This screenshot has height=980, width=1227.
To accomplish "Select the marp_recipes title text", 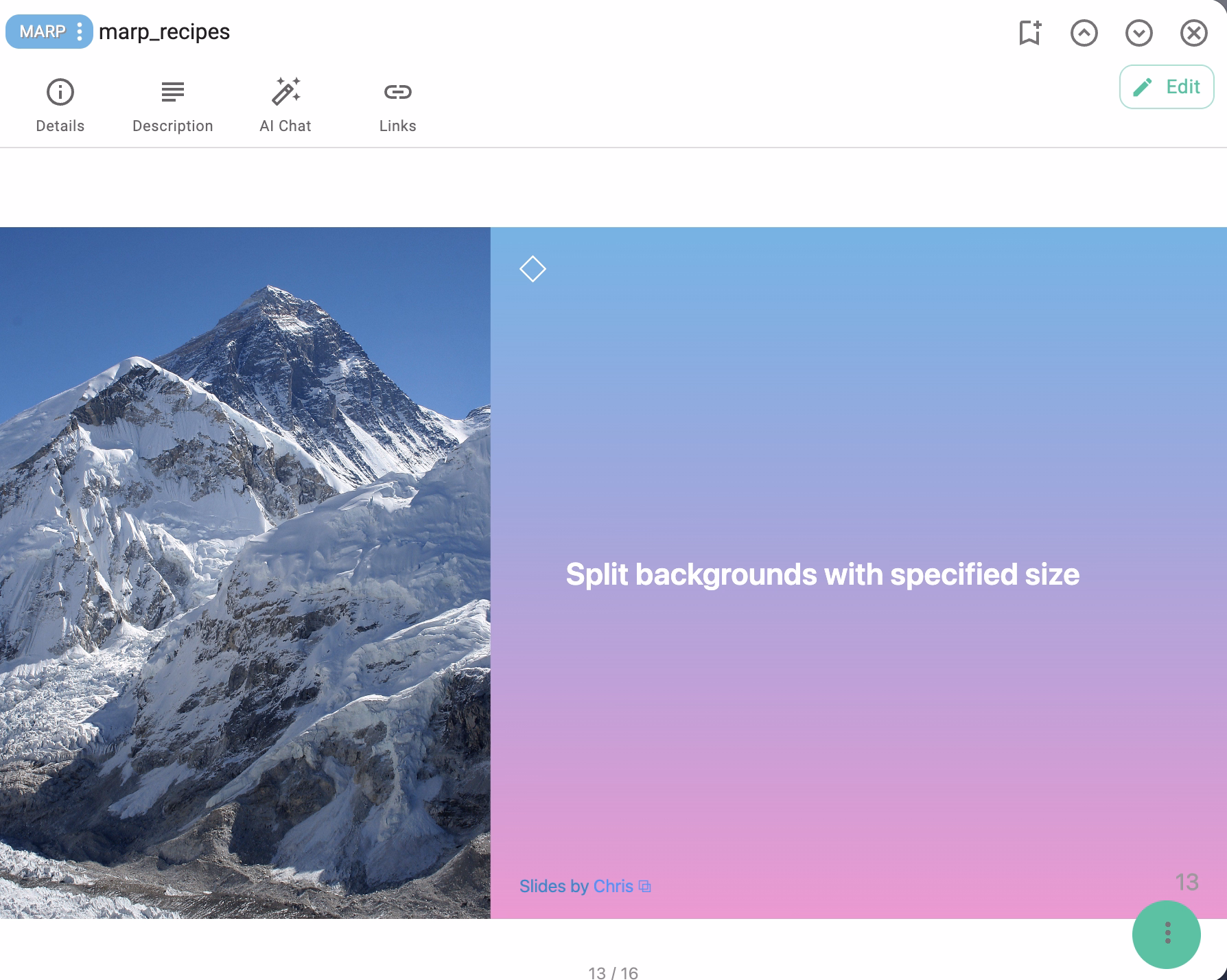I will click(165, 32).
